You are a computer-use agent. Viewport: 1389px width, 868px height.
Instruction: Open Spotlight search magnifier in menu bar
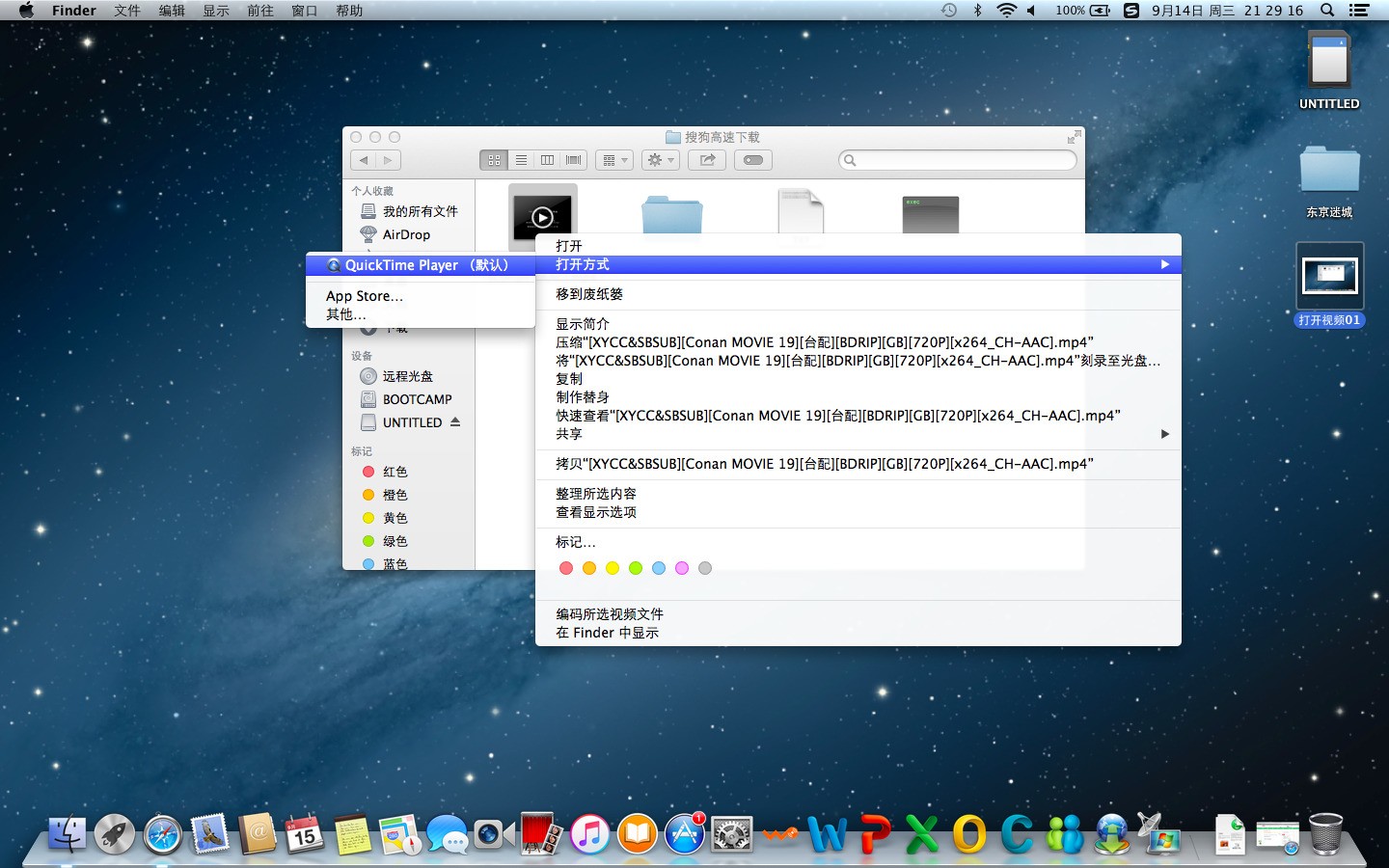coord(1327,11)
